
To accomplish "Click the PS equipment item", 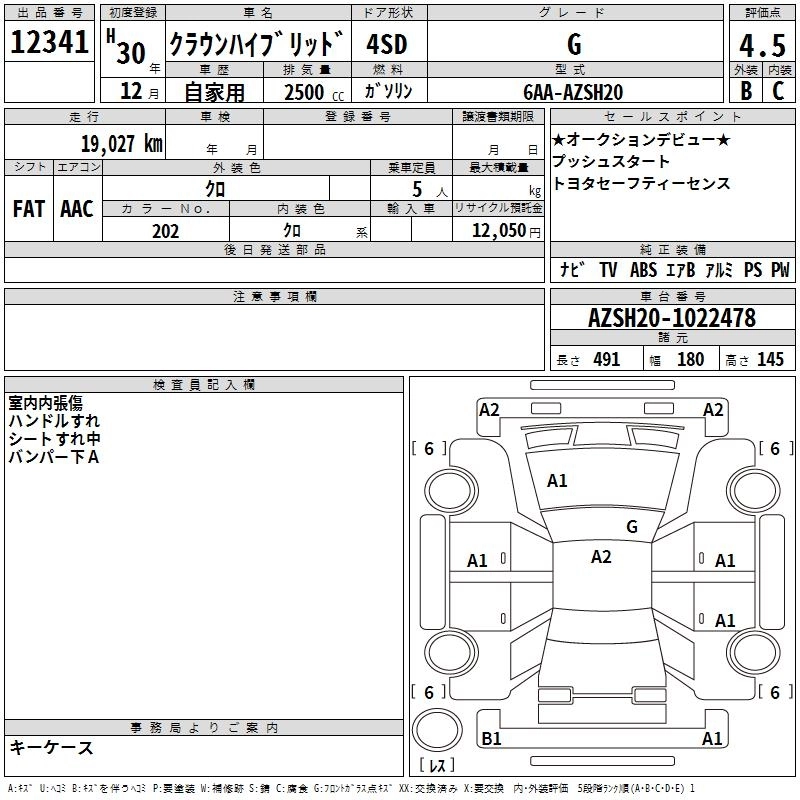I will (x=753, y=270).
